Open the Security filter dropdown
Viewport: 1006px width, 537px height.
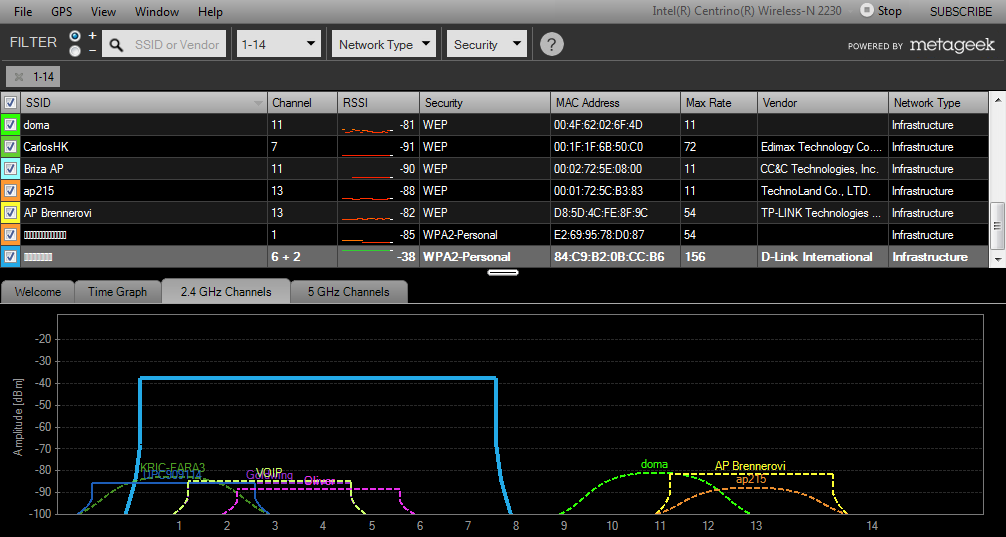click(487, 44)
